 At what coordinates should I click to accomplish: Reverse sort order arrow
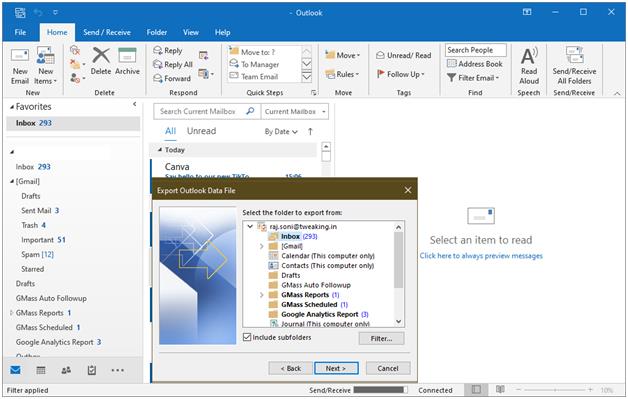point(310,131)
